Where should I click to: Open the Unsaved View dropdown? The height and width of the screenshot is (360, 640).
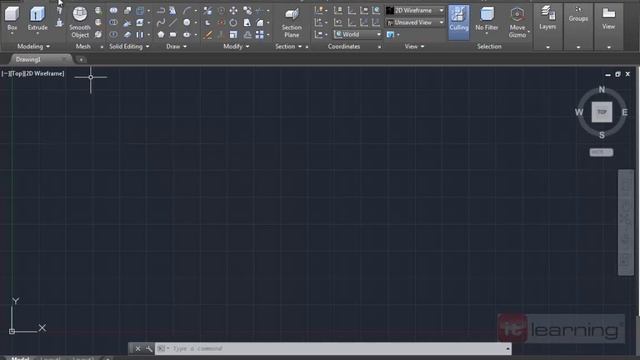tap(415, 22)
